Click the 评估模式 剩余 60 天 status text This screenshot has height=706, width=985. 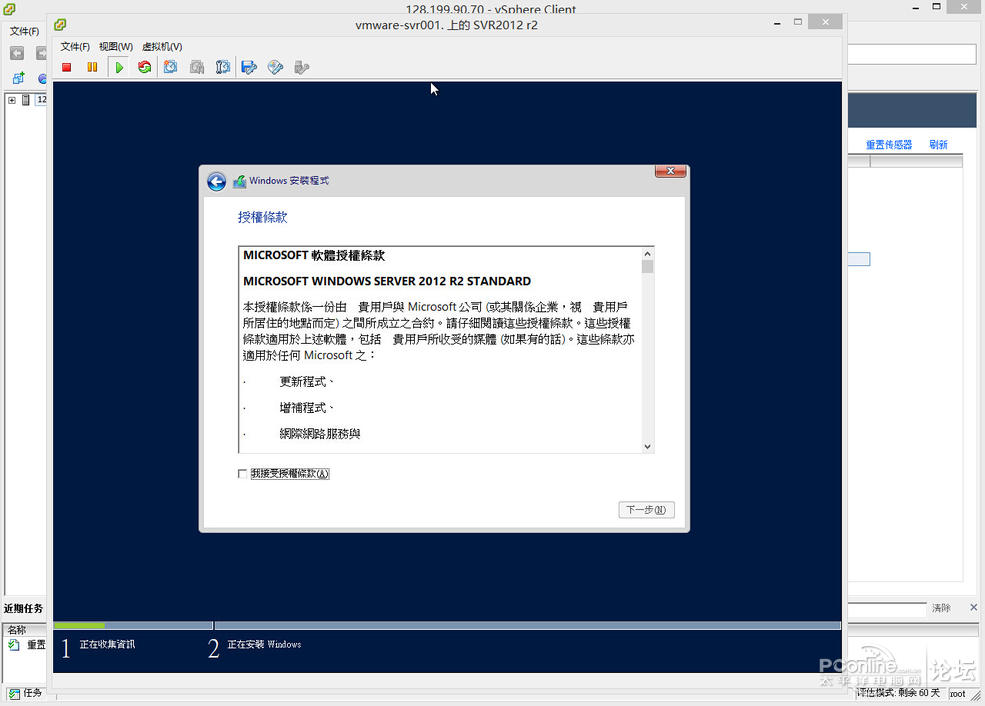[898, 693]
